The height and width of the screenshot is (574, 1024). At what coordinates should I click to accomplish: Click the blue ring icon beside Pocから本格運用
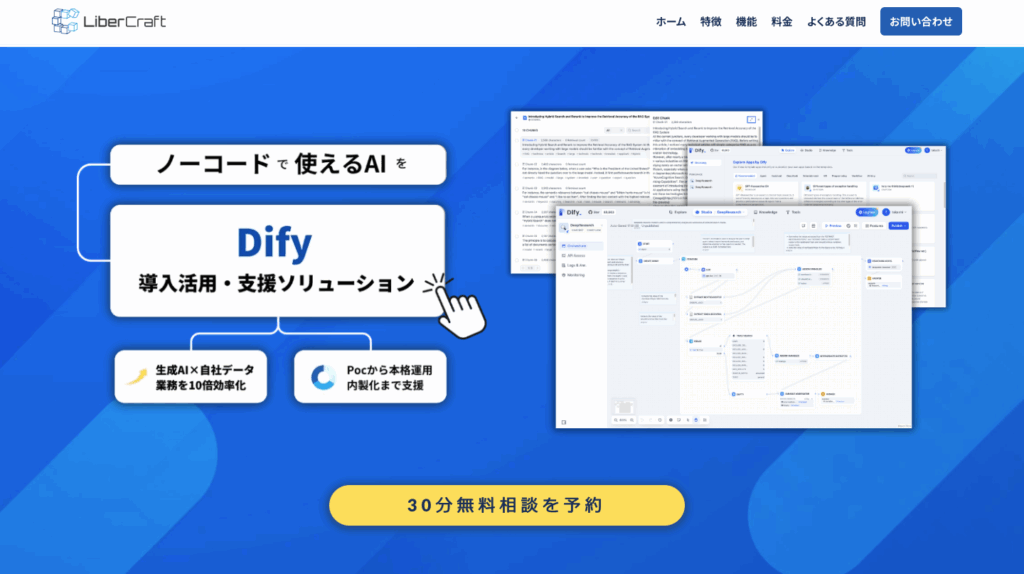[323, 377]
